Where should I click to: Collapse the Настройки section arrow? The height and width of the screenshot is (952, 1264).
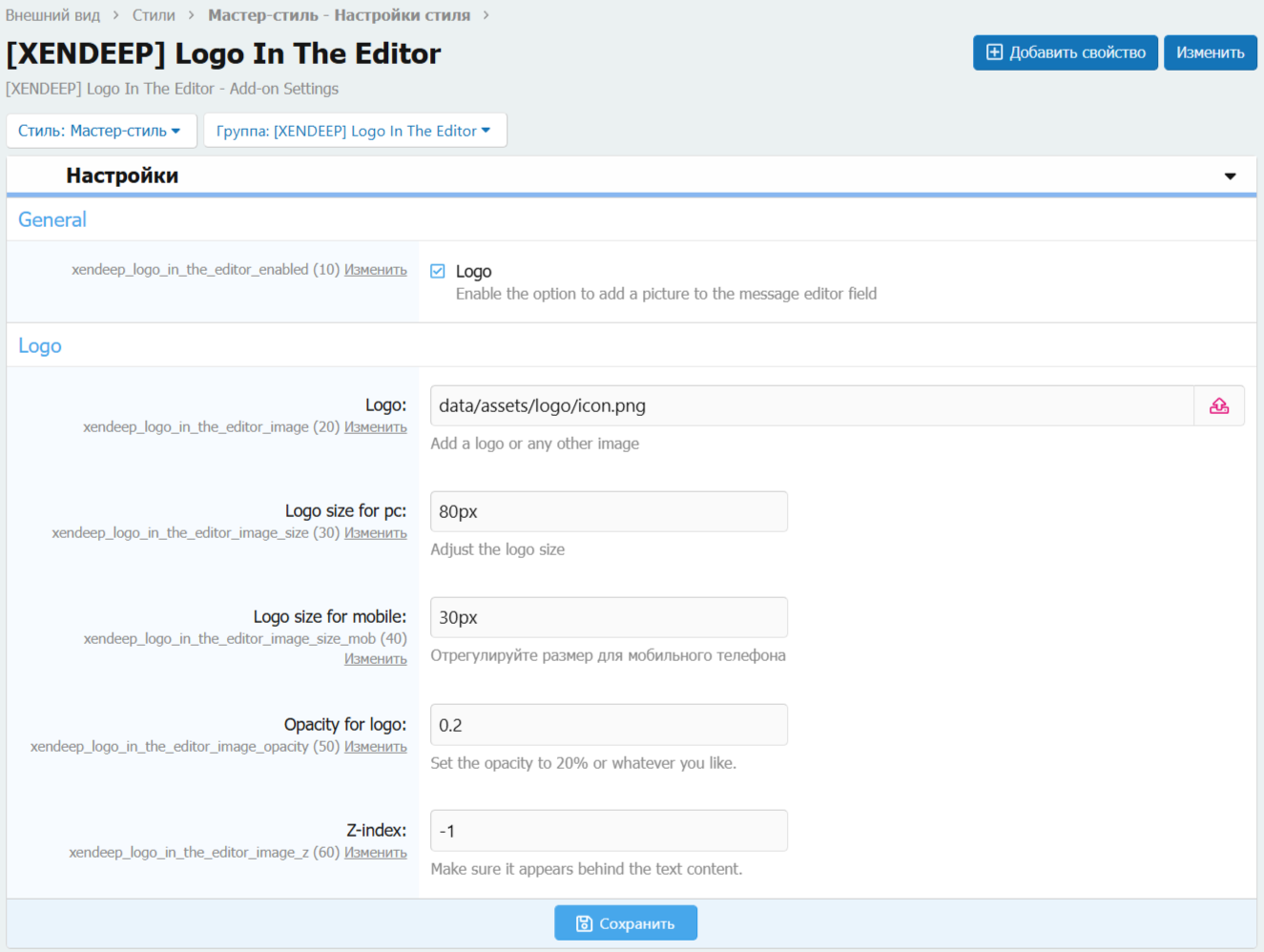point(1230,176)
